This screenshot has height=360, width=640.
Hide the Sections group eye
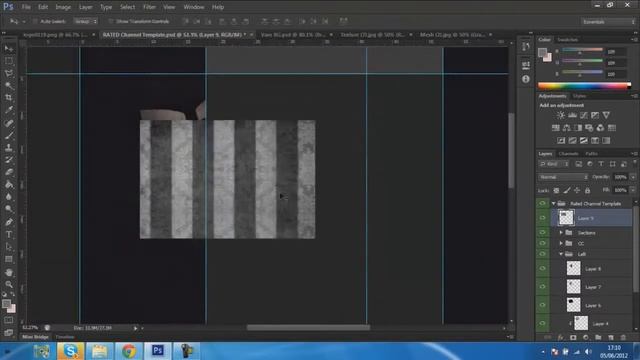[542, 233]
